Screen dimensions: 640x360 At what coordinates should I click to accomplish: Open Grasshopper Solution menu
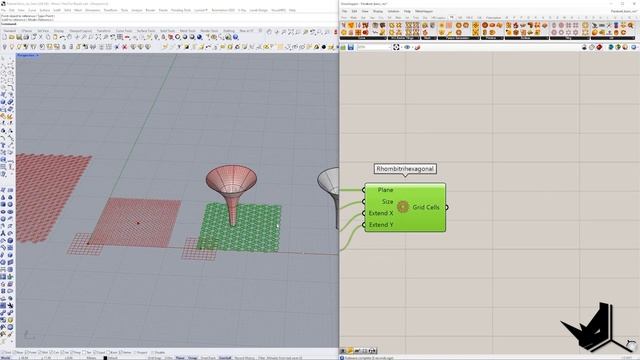tap(393, 11)
